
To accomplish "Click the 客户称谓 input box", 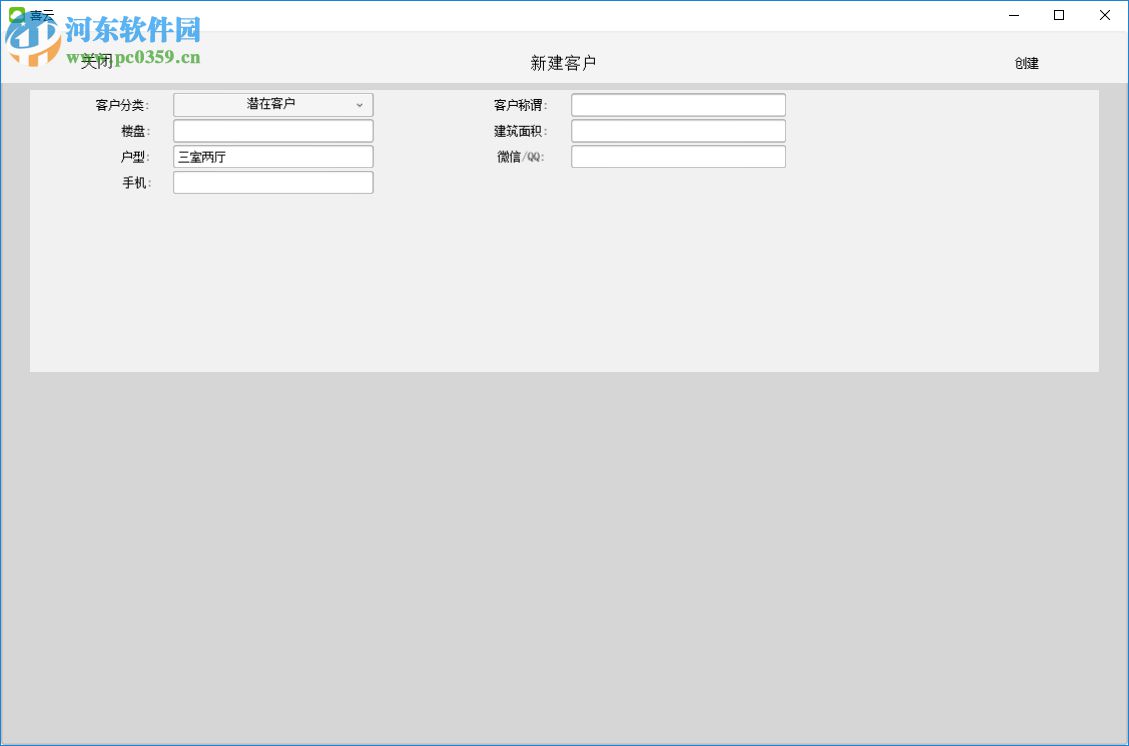I will (x=678, y=104).
